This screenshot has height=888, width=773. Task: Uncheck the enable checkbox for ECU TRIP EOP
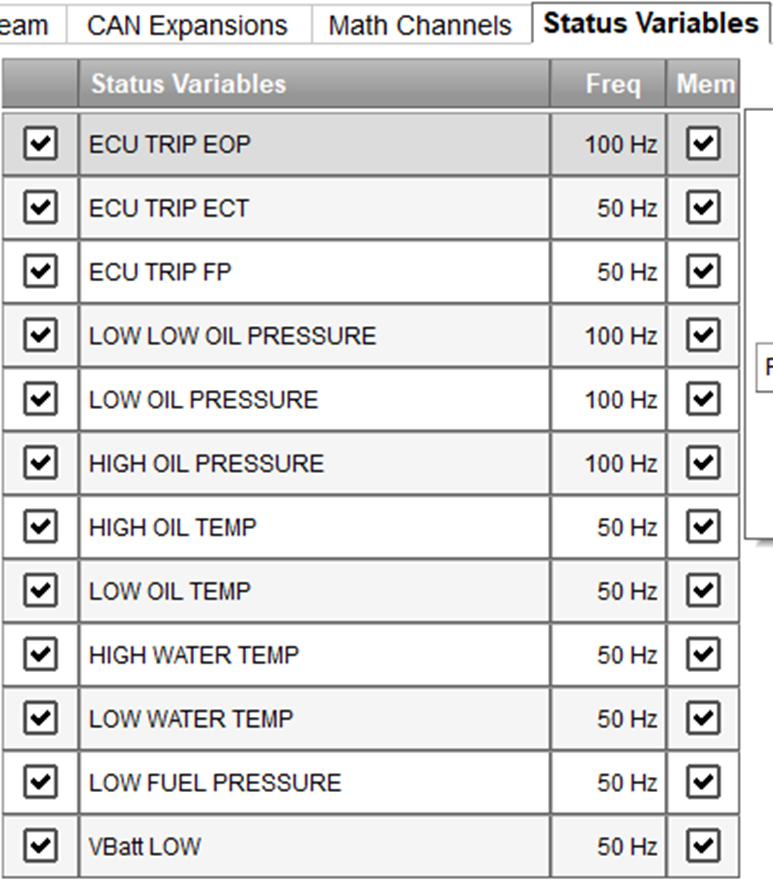pyautogui.click(x=40, y=145)
